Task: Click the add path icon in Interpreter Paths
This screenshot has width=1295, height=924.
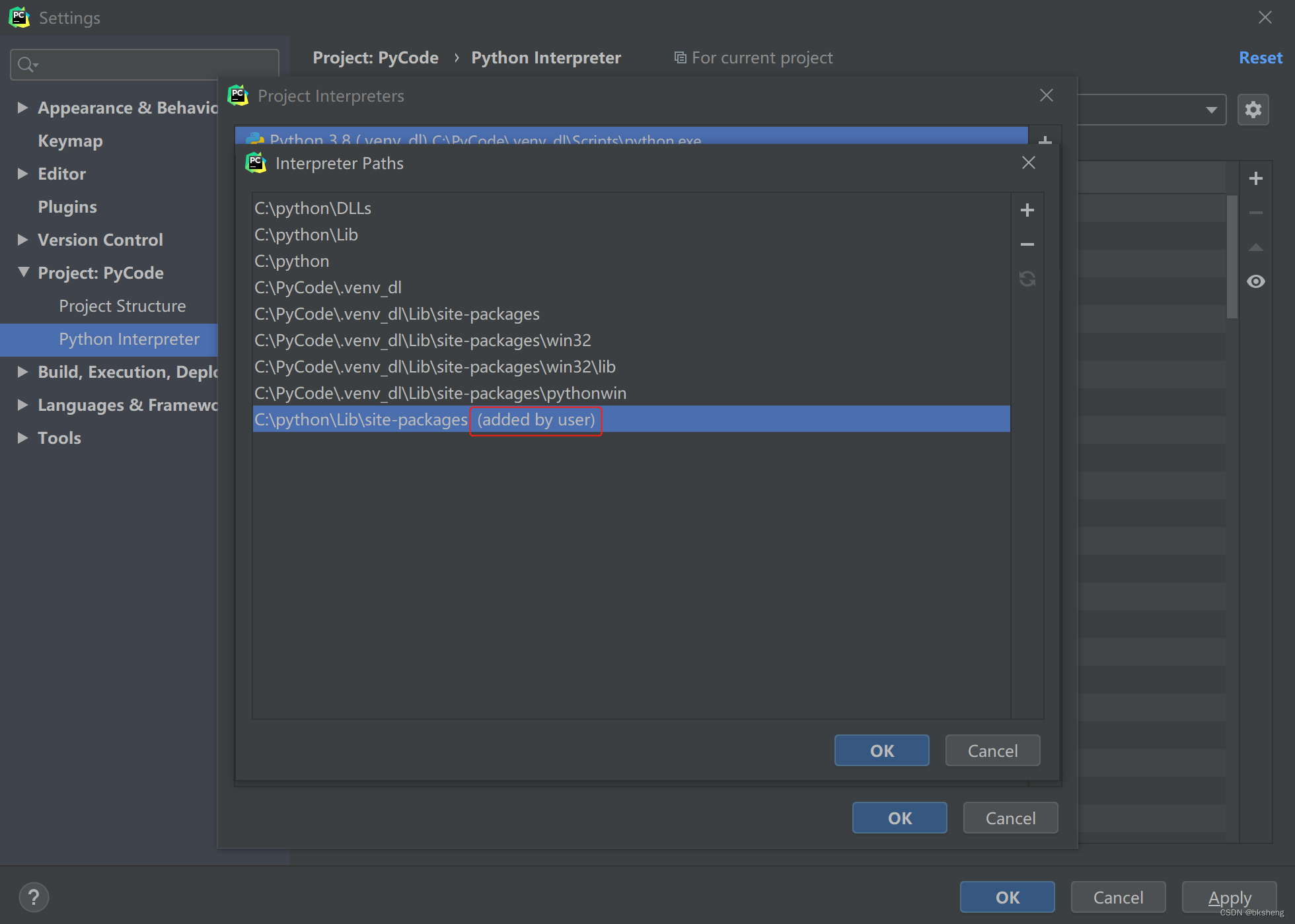Action: click(x=1027, y=209)
